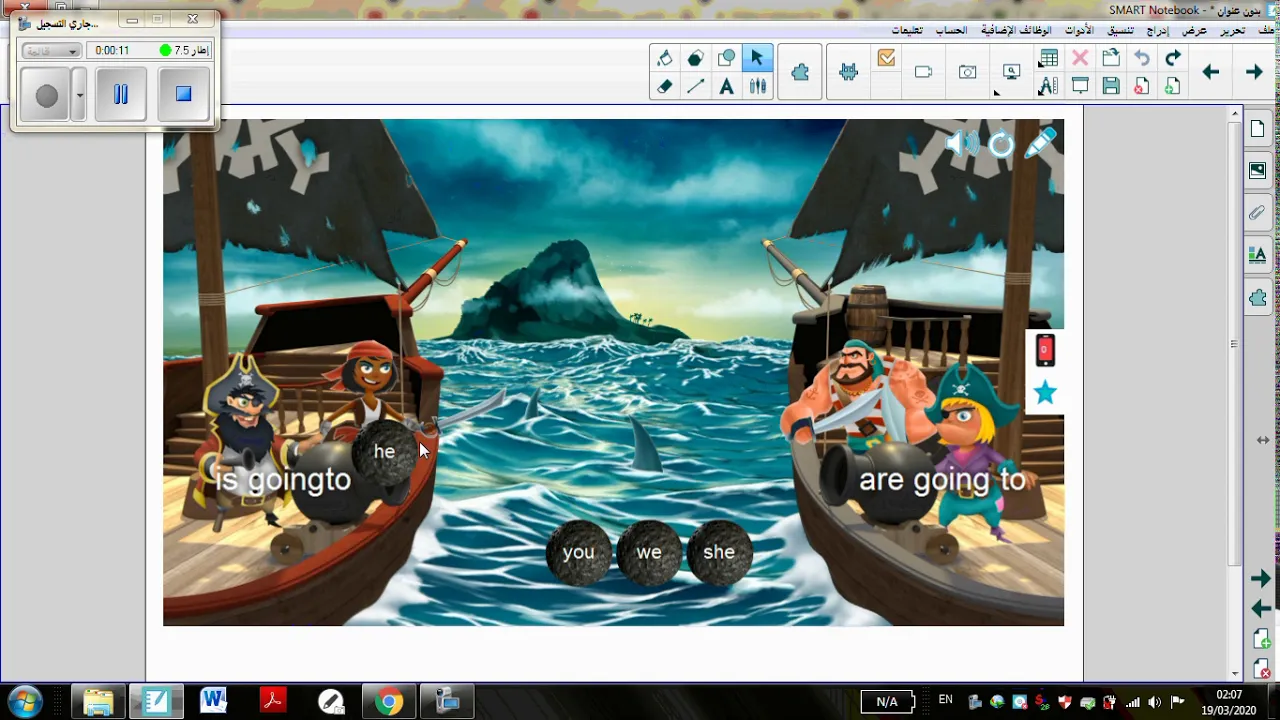Go to the previous page arrow
Viewport: 1280px width, 720px height.
tap(1210, 72)
